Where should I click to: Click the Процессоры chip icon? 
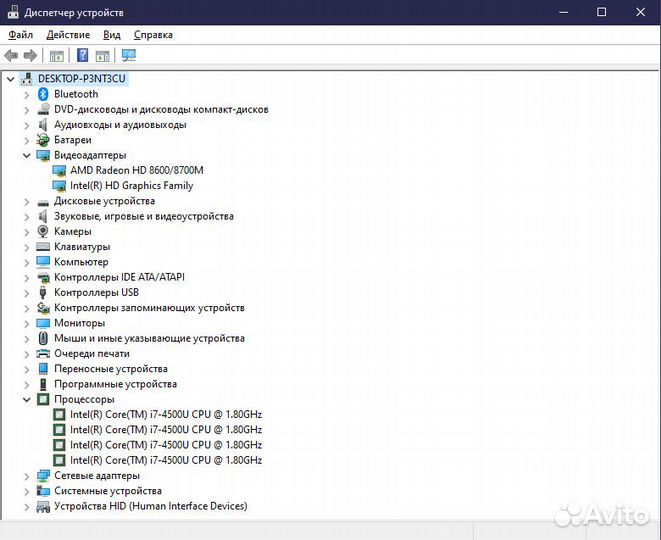pos(43,399)
